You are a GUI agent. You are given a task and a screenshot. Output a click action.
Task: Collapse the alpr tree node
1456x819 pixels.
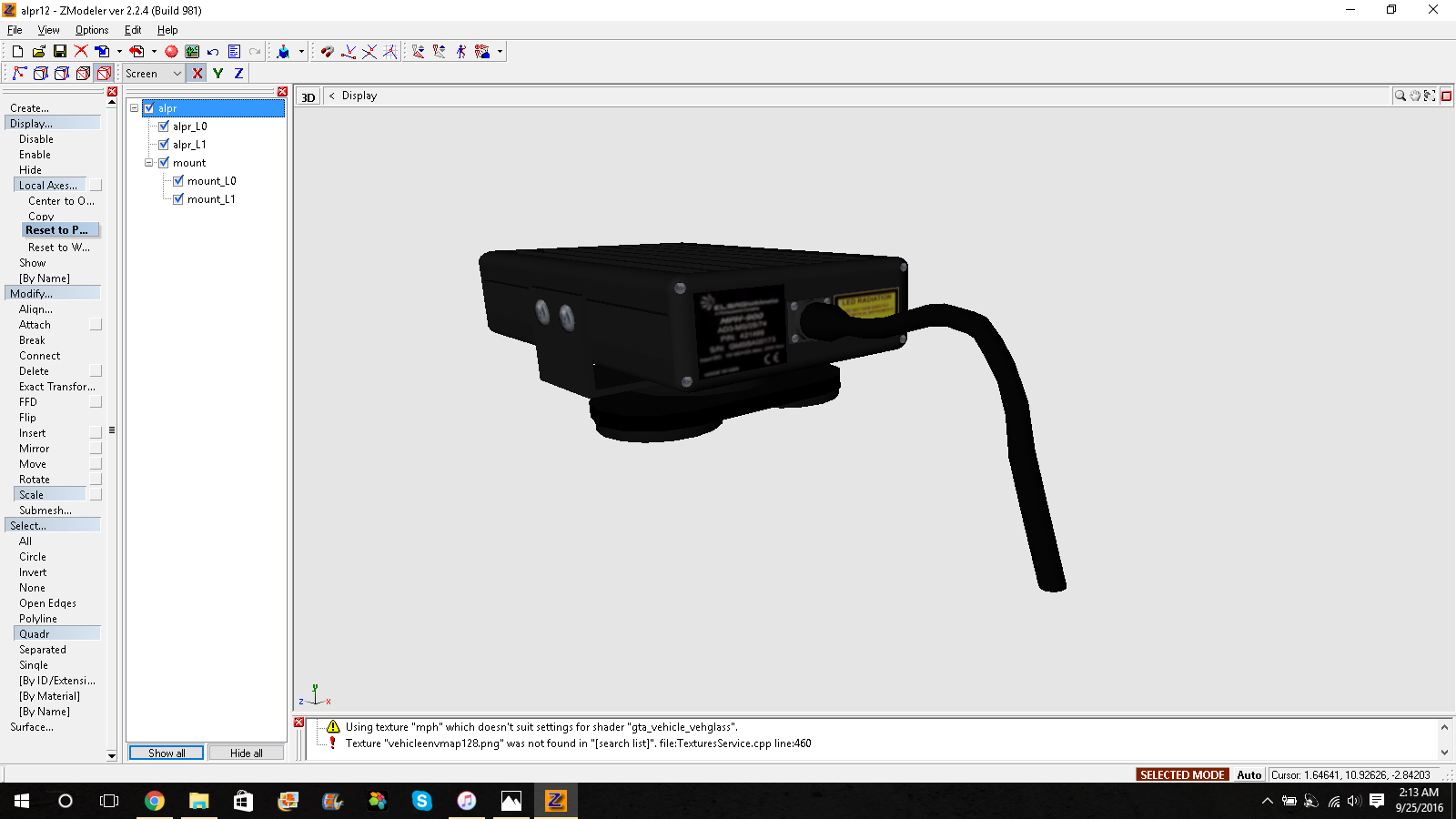[x=135, y=108]
